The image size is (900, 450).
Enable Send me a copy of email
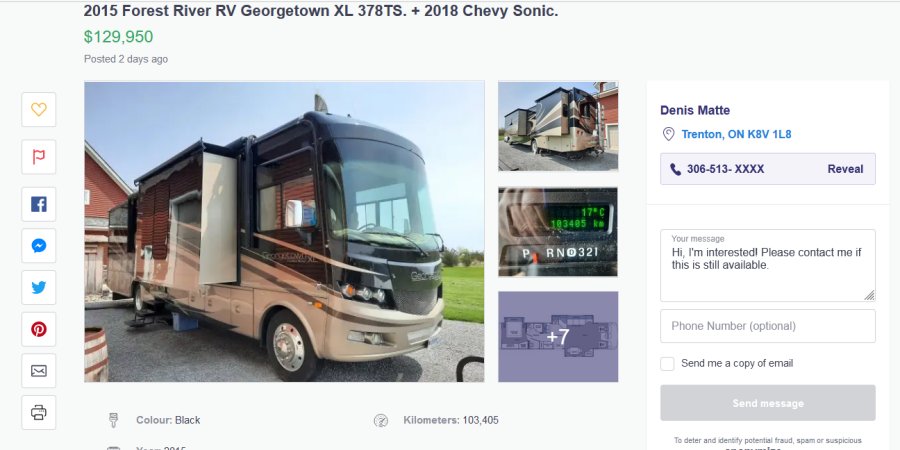coord(667,364)
